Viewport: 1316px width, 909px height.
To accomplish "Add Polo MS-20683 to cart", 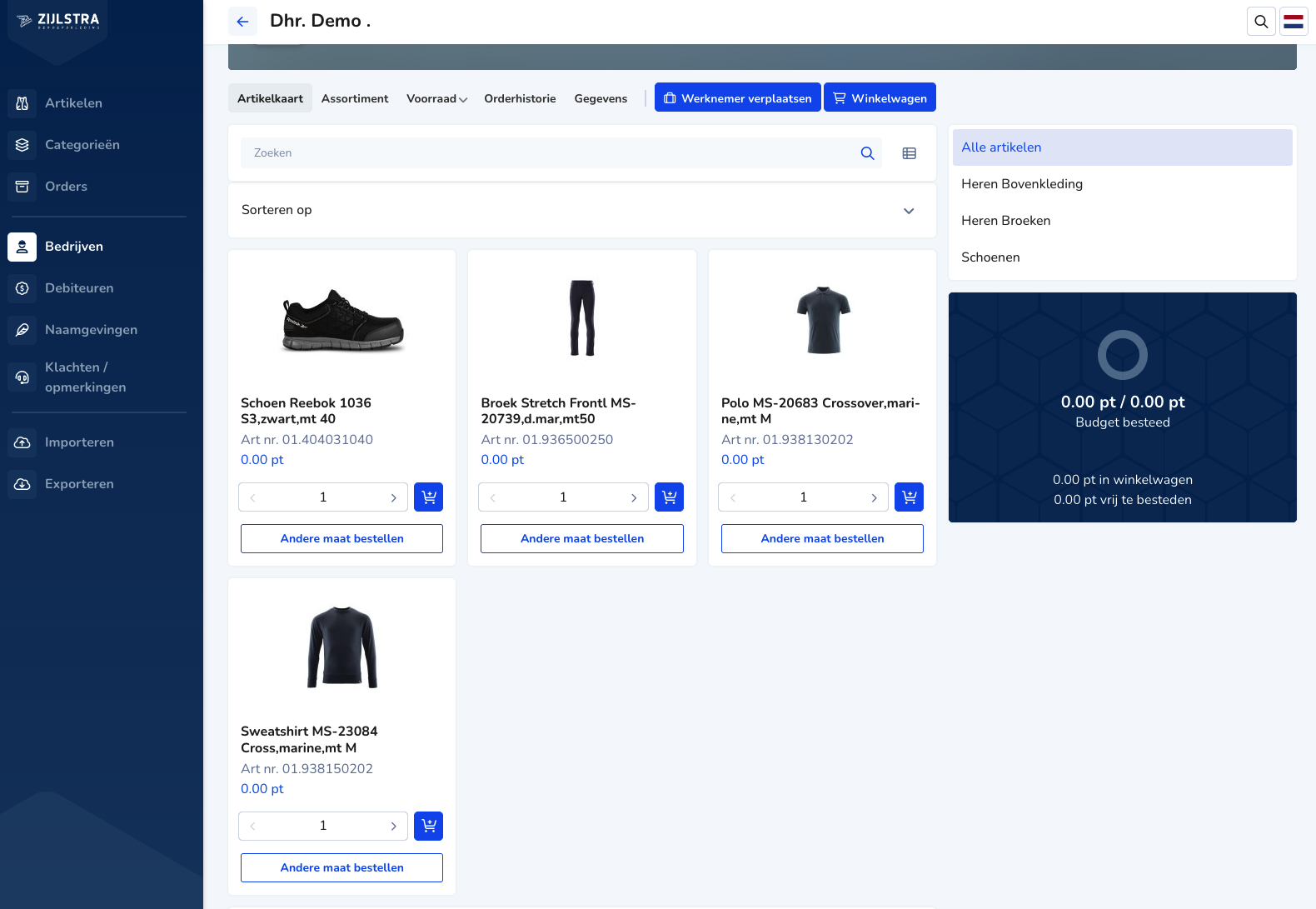I will (909, 497).
